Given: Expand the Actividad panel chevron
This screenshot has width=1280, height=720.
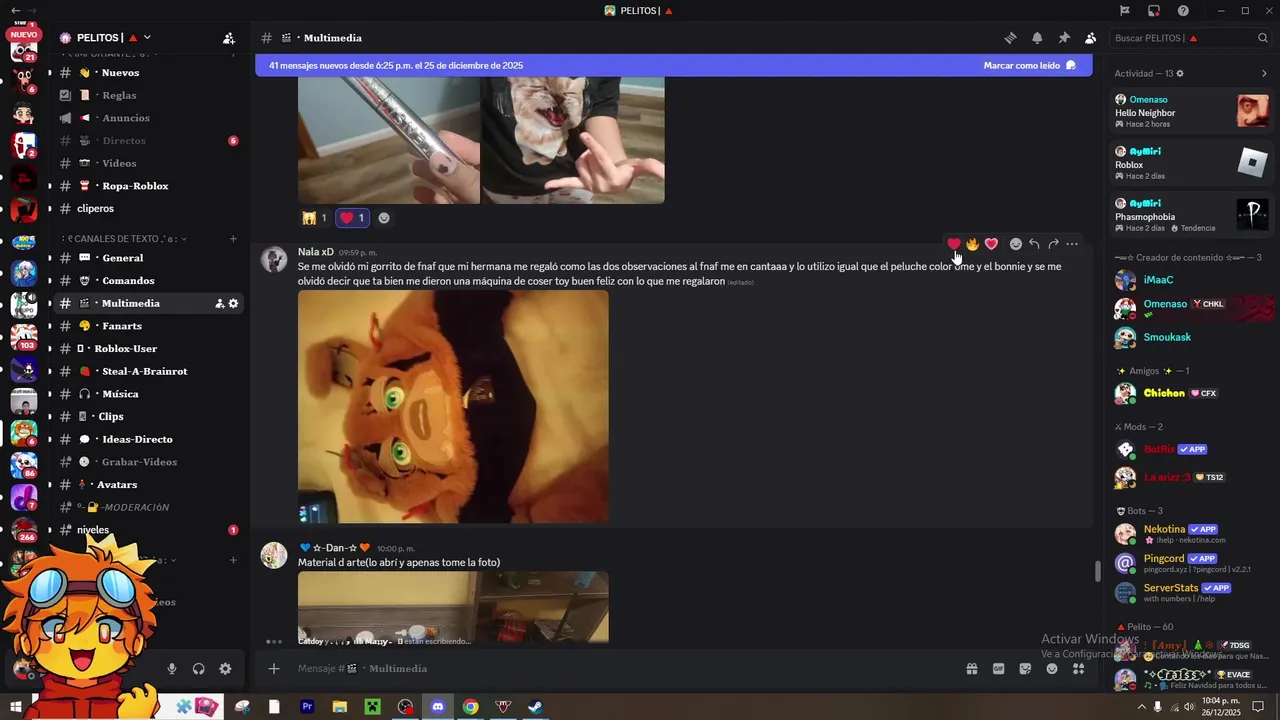Looking at the screenshot, I should pyautogui.click(x=1264, y=73).
